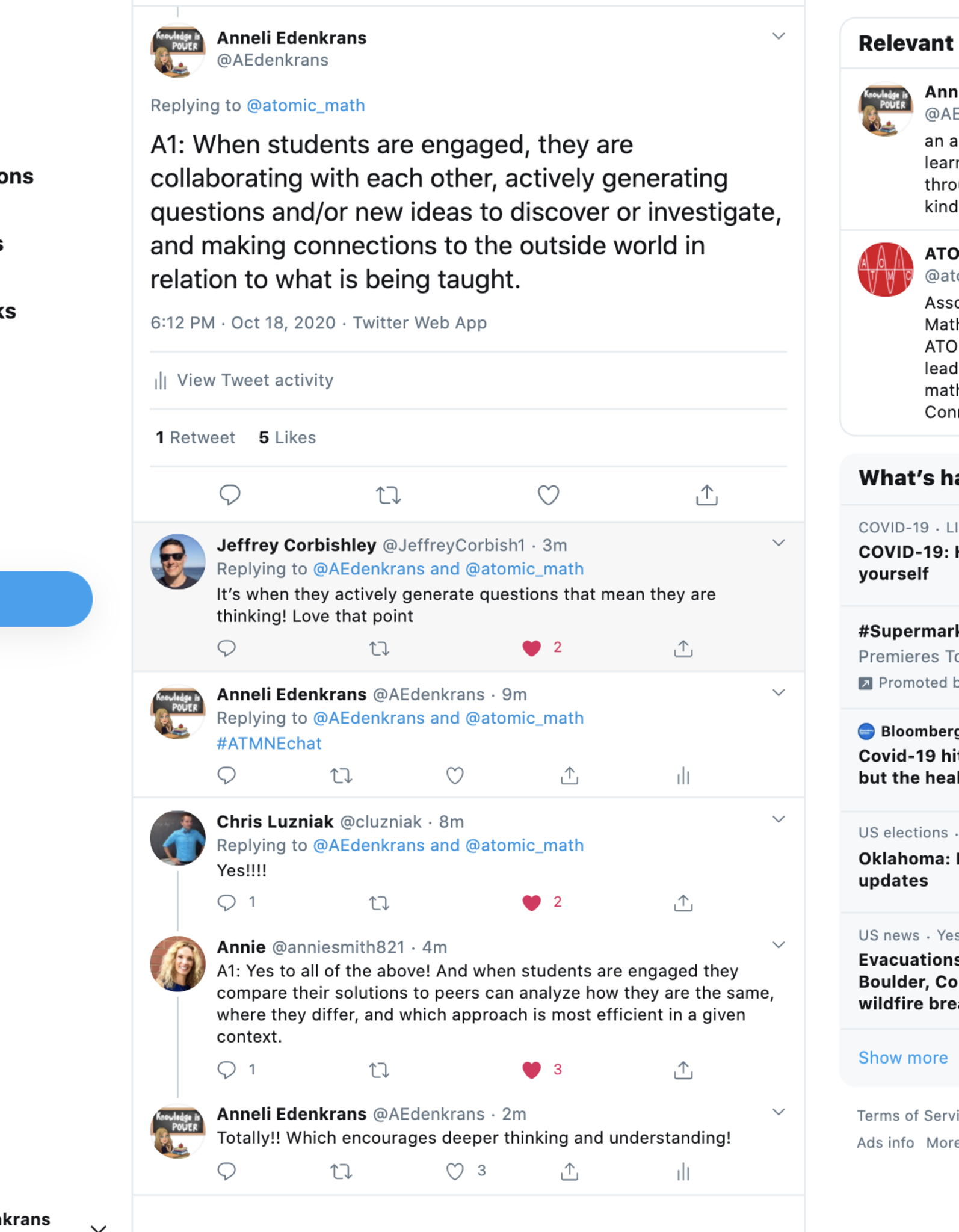
Task: Open analytics icon on #ATMNEchat tweet
Action: pyautogui.click(x=683, y=776)
